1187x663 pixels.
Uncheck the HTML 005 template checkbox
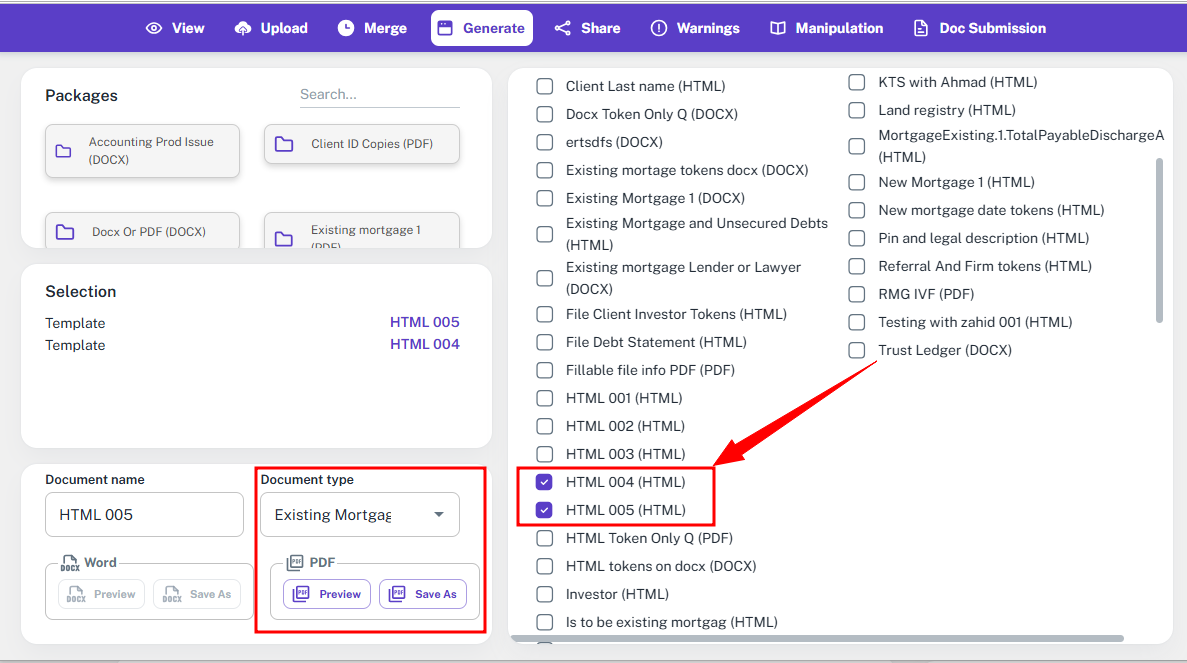[545, 510]
